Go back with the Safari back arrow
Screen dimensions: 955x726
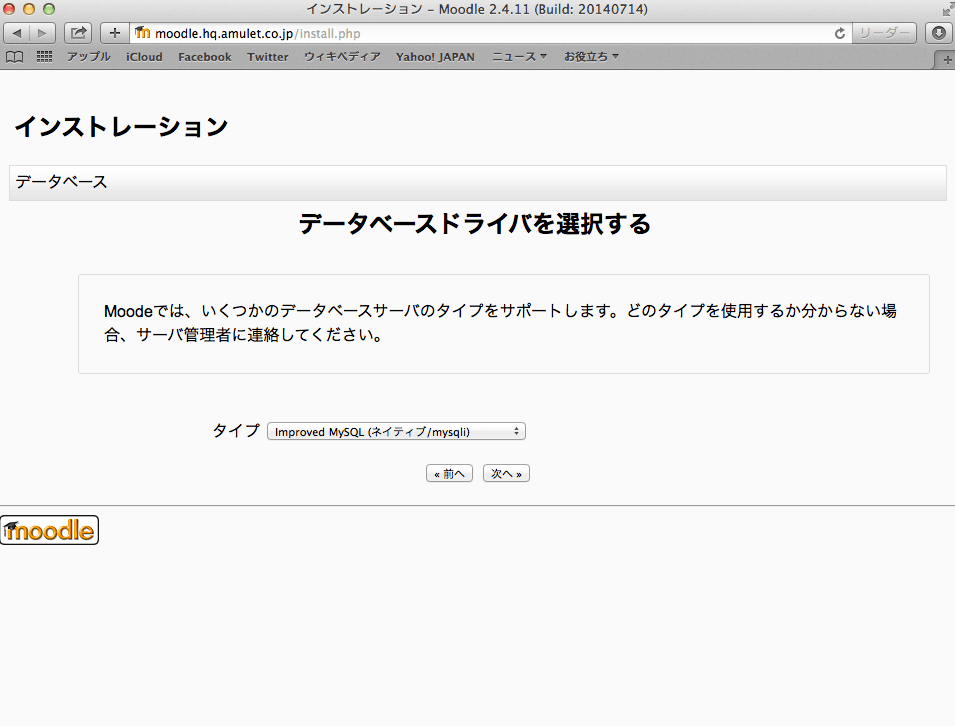(17, 33)
